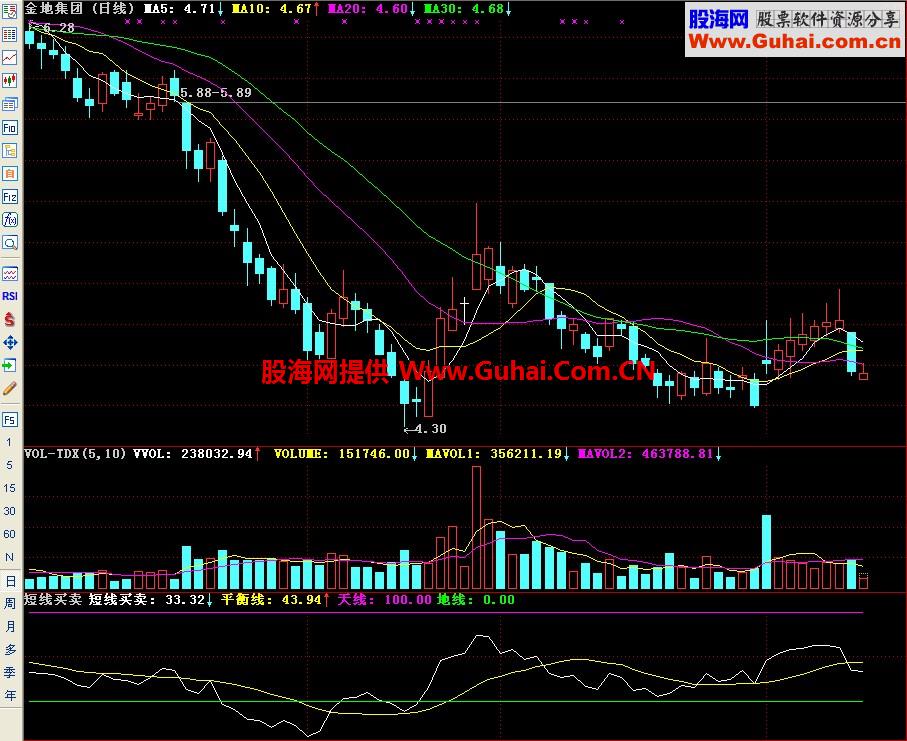
Task: Click the blue four-arrow move icon
Action: pyautogui.click(x=10, y=342)
